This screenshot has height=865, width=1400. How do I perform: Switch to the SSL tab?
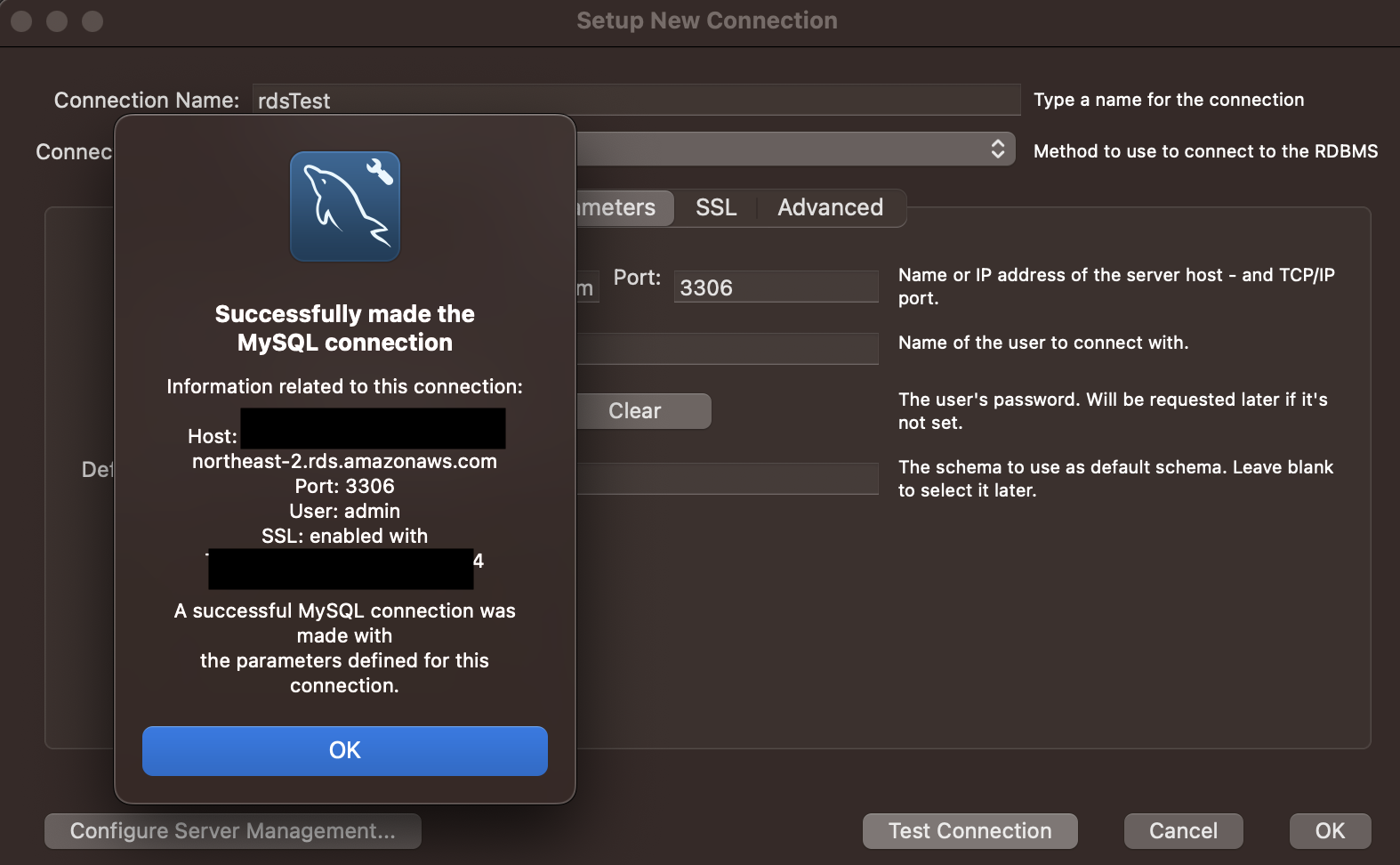tap(716, 207)
